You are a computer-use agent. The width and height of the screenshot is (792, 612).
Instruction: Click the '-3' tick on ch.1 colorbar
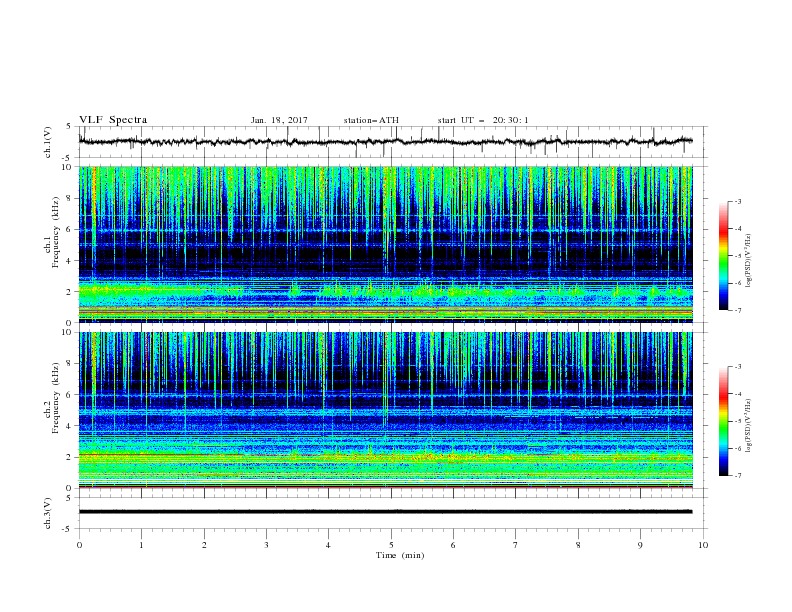pyautogui.click(x=737, y=201)
